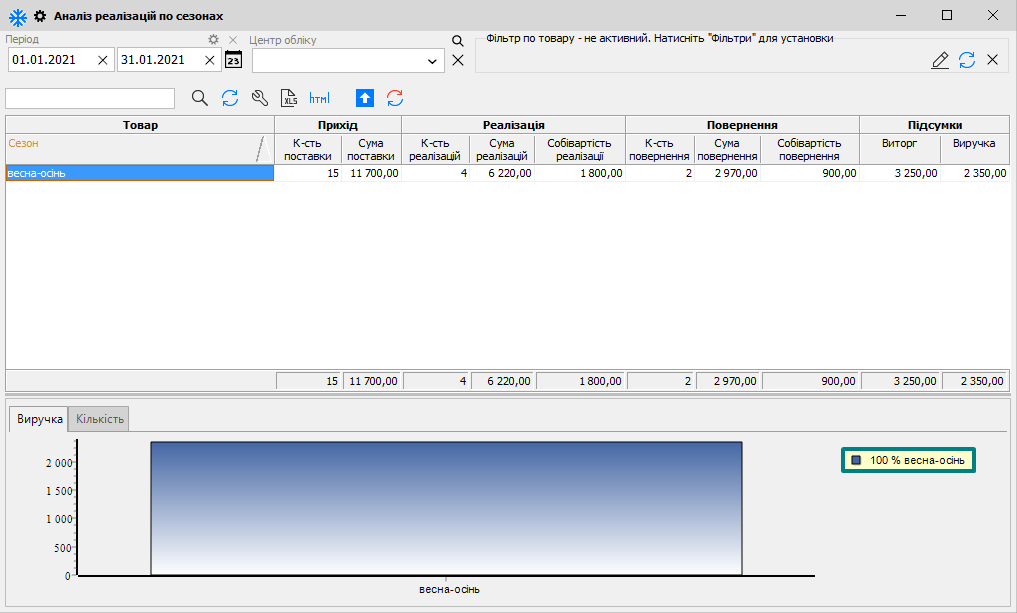The image size is (1017, 613).
Task: Open the period calendar picker
Action: pos(233,60)
